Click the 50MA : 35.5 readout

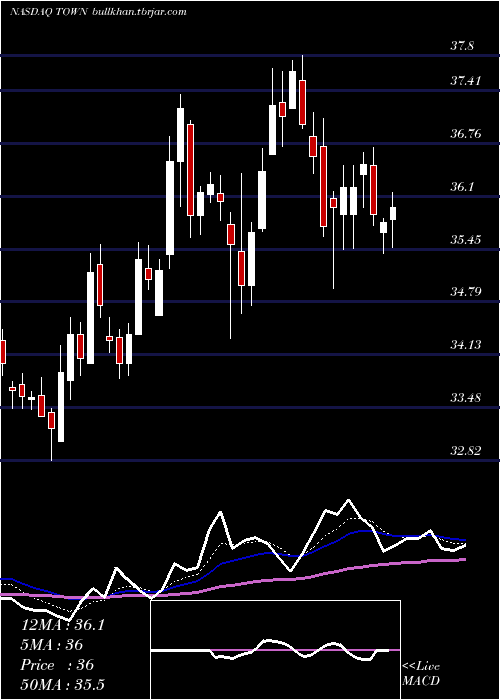pos(63,684)
